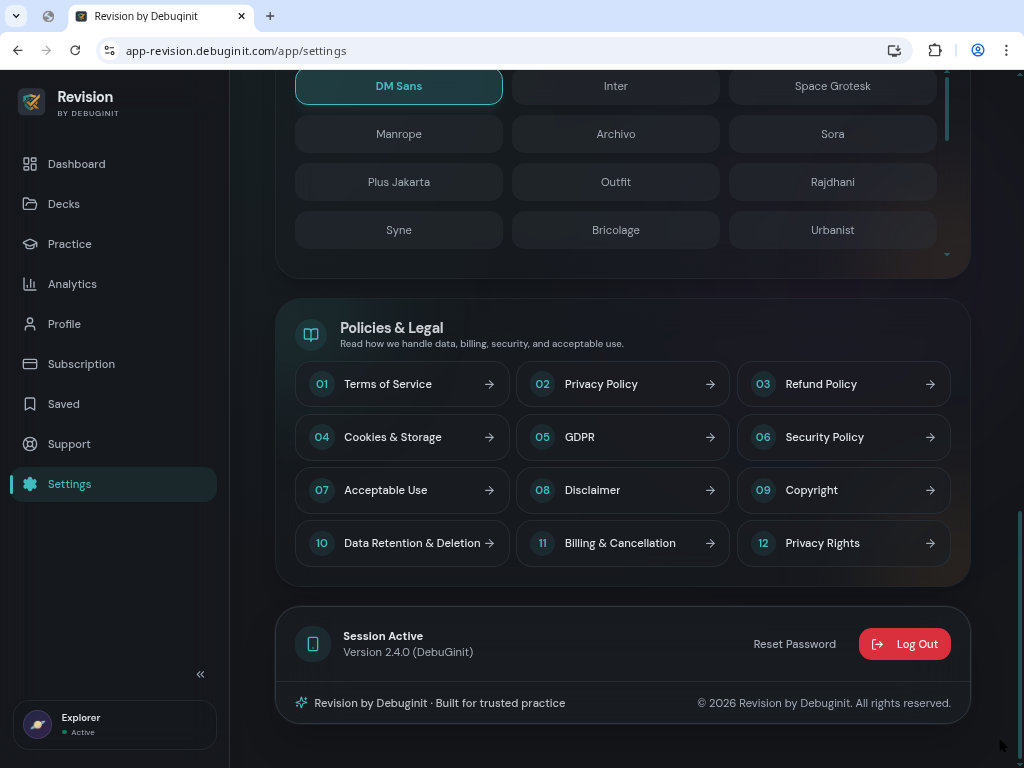Click the up arrow above the font list
The width and height of the screenshot is (1024, 768).
pyautogui.click(x=946, y=71)
